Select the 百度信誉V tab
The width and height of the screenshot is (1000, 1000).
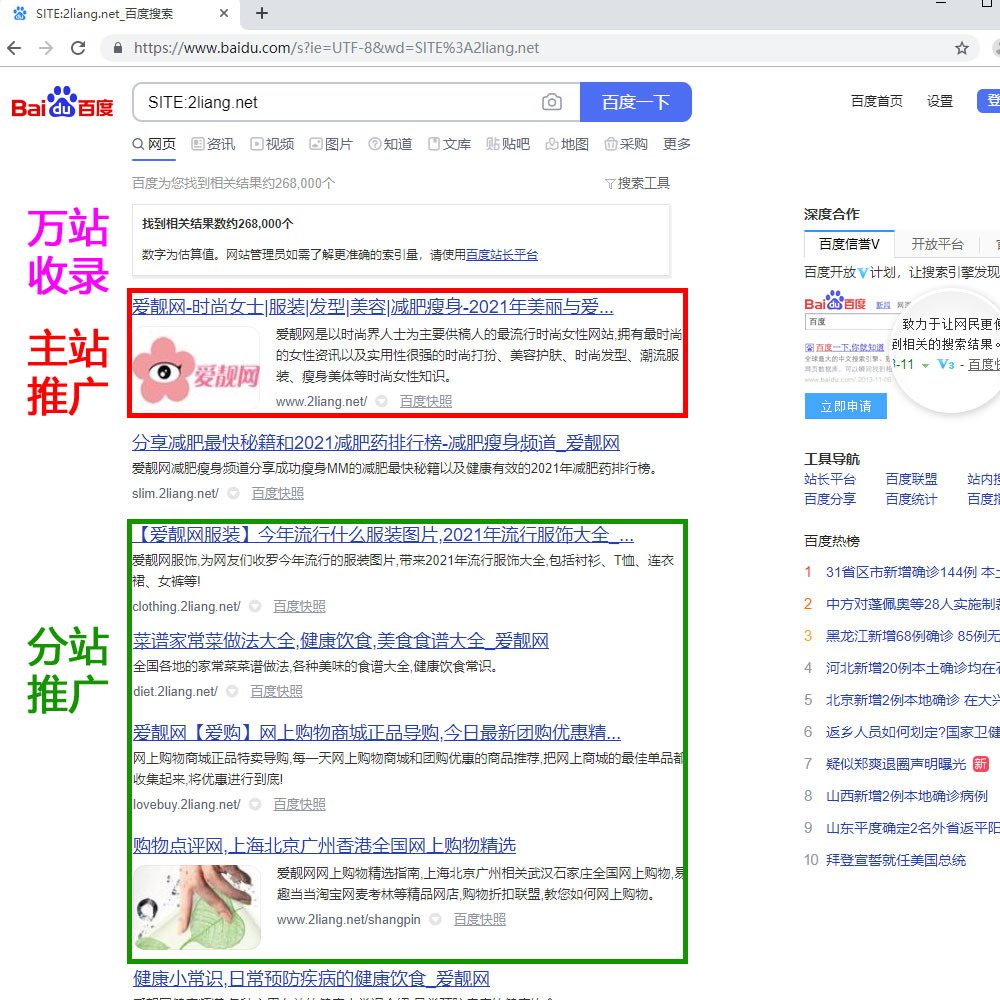[x=849, y=244]
